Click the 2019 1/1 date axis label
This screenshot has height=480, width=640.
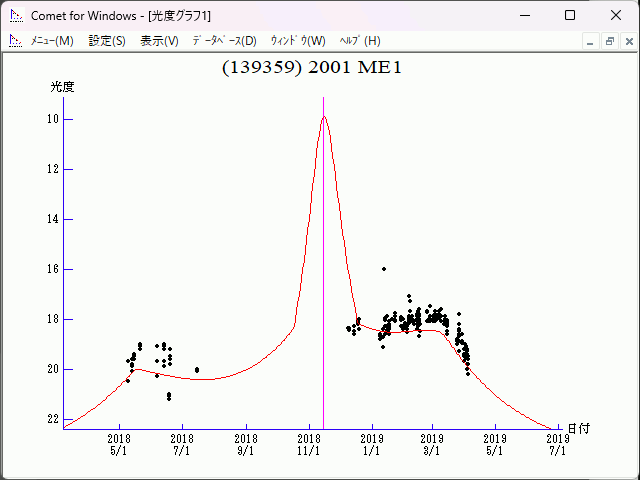tap(371, 444)
